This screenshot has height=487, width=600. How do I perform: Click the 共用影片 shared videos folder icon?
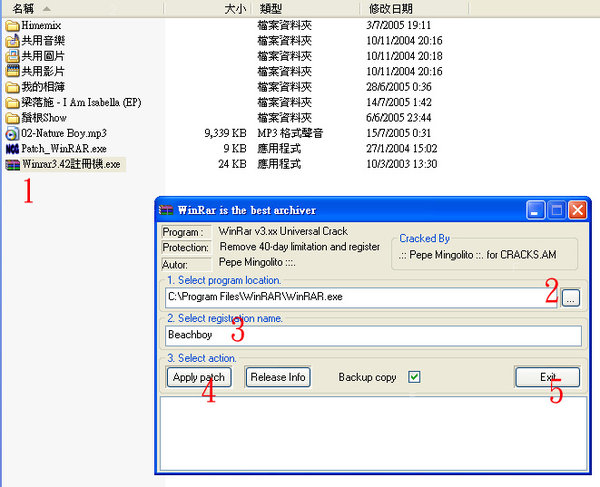coord(12,71)
